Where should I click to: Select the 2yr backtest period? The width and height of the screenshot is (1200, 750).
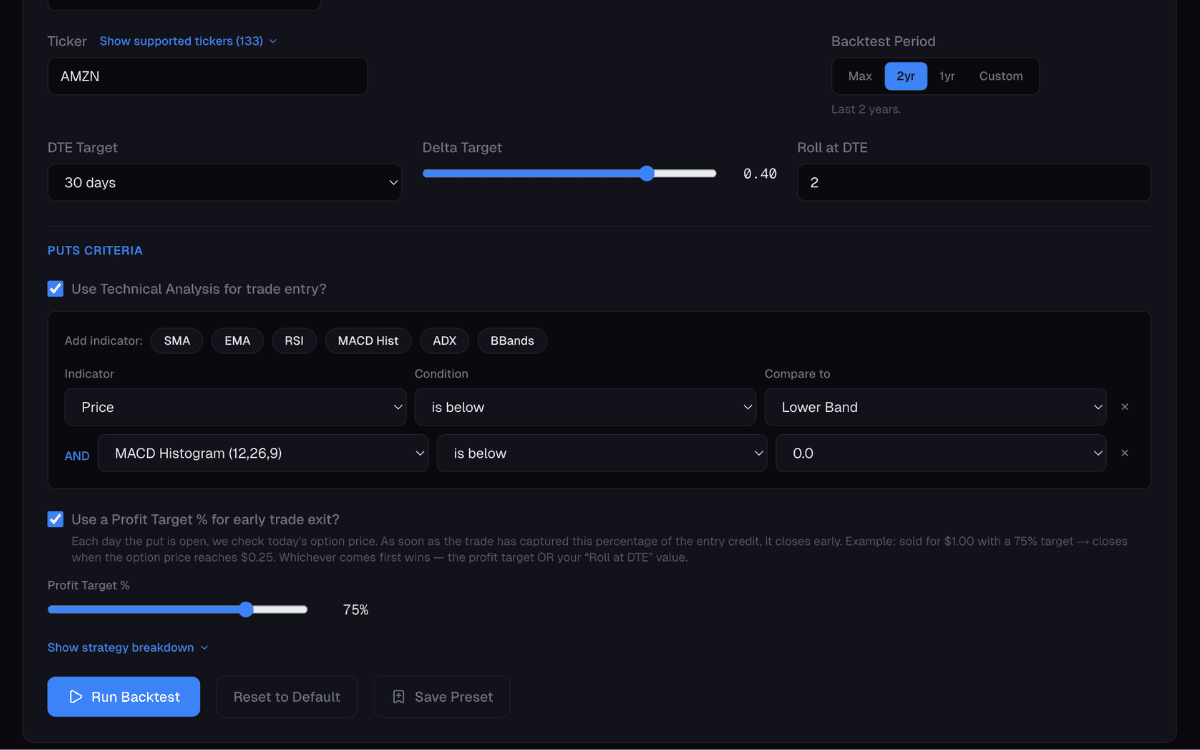click(x=906, y=76)
